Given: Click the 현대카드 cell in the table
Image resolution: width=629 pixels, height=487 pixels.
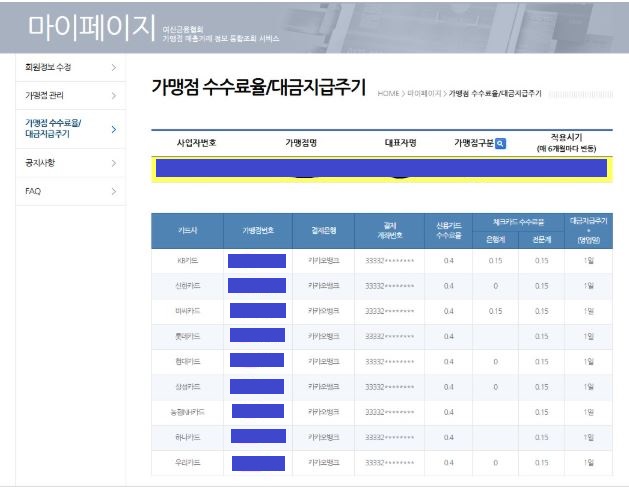Looking at the screenshot, I should coord(187,361).
